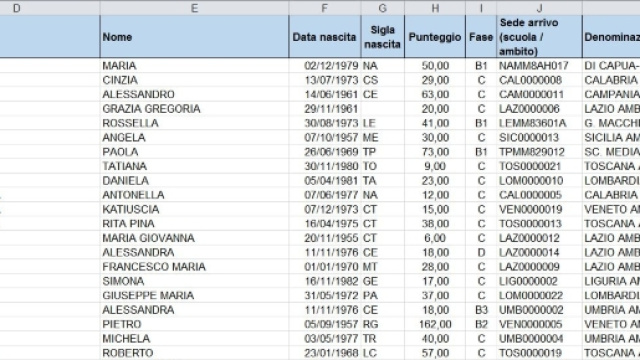Click the 'LIG0000002' cell
Image resolution: width=640 pixels, height=360 pixels.
coord(540,281)
